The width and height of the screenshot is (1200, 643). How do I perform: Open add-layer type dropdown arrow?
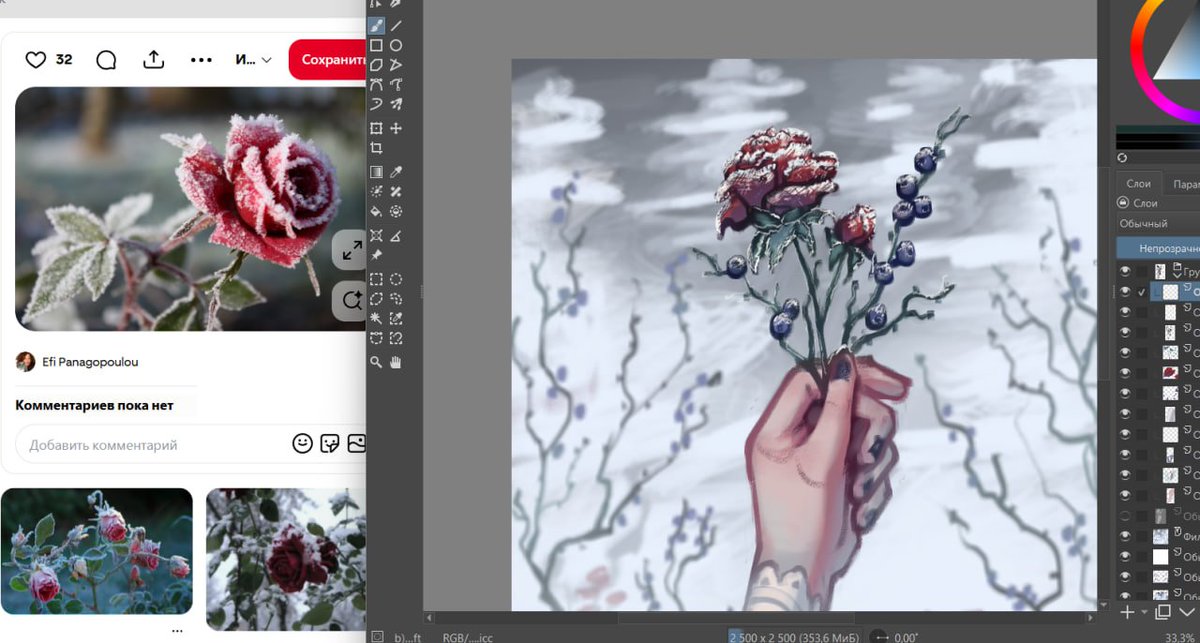coord(1144,612)
